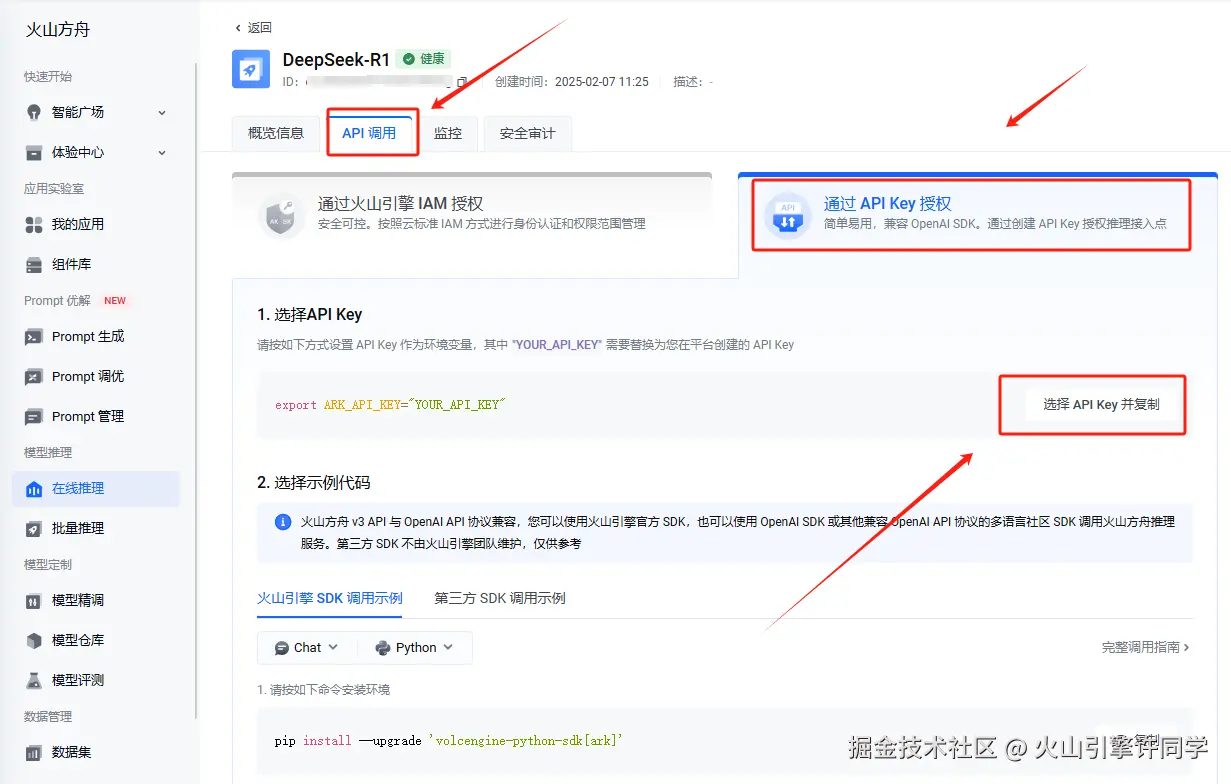Open the Chat type dropdown

(x=307, y=648)
